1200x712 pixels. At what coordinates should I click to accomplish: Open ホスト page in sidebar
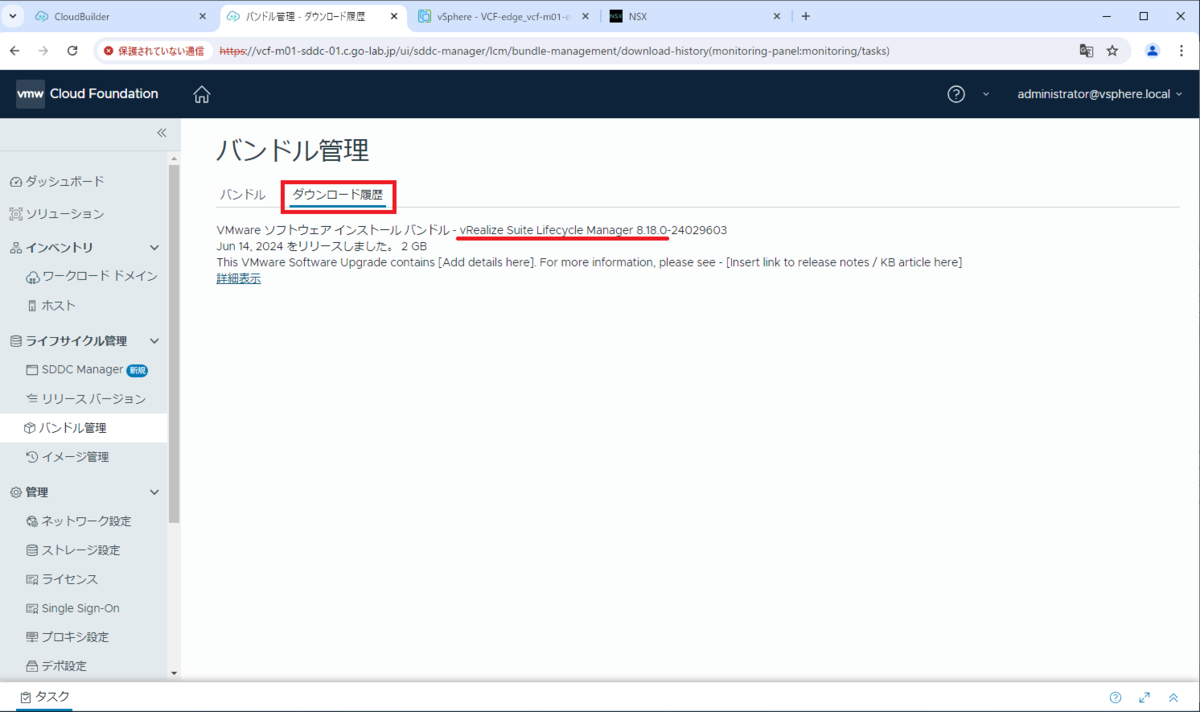[51, 305]
